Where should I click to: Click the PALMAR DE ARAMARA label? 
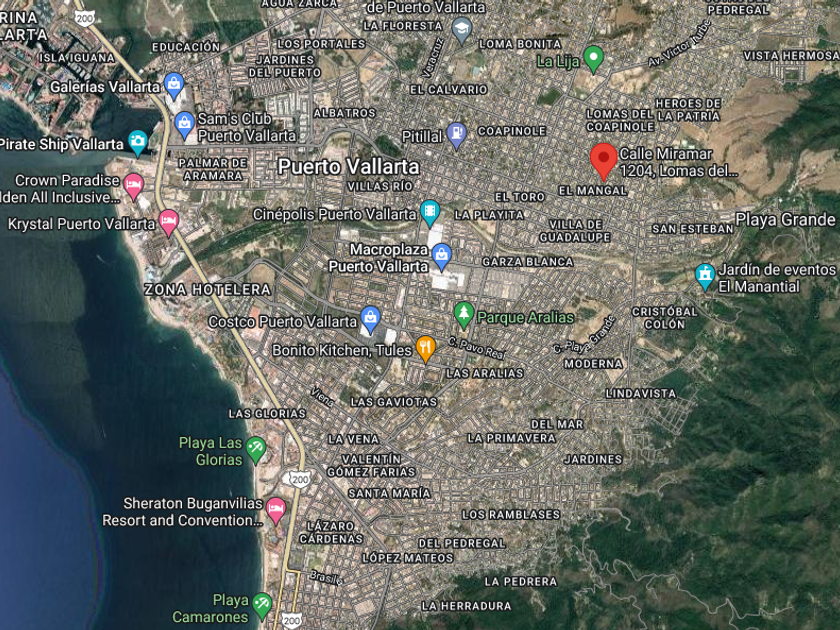coord(213,169)
